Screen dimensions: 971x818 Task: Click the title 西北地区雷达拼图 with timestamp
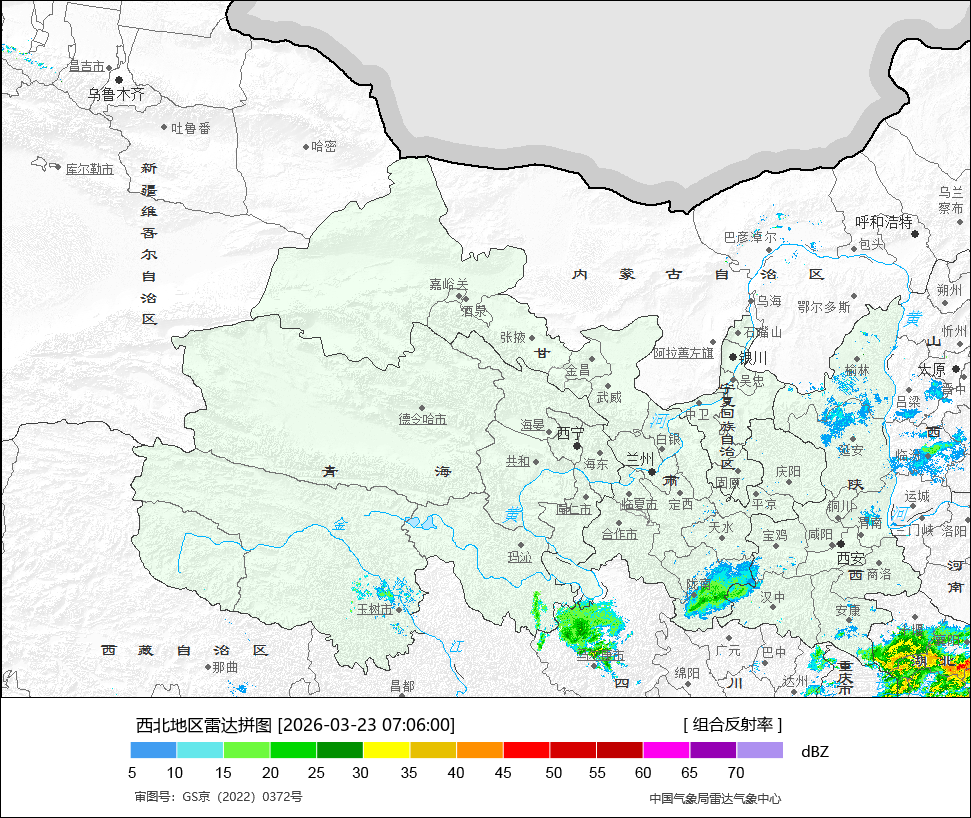click(x=295, y=724)
